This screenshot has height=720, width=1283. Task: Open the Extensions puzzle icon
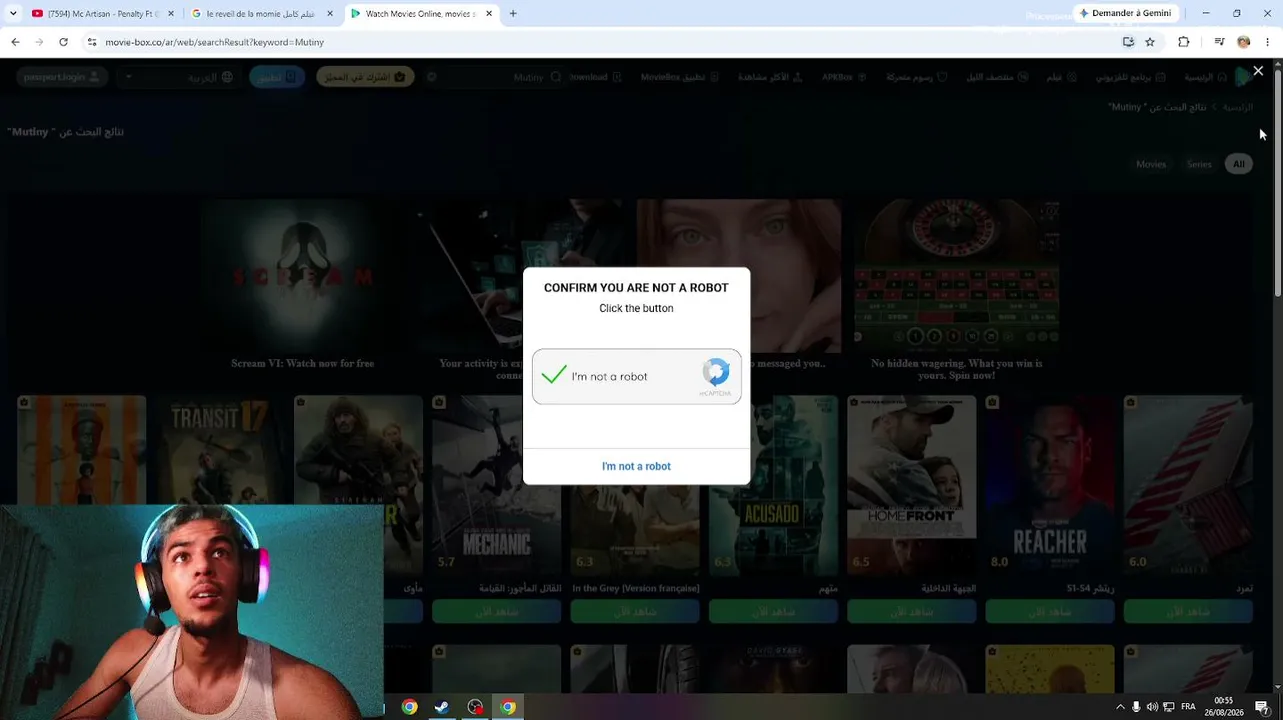pyautogui.click(x=1184, y=42)
